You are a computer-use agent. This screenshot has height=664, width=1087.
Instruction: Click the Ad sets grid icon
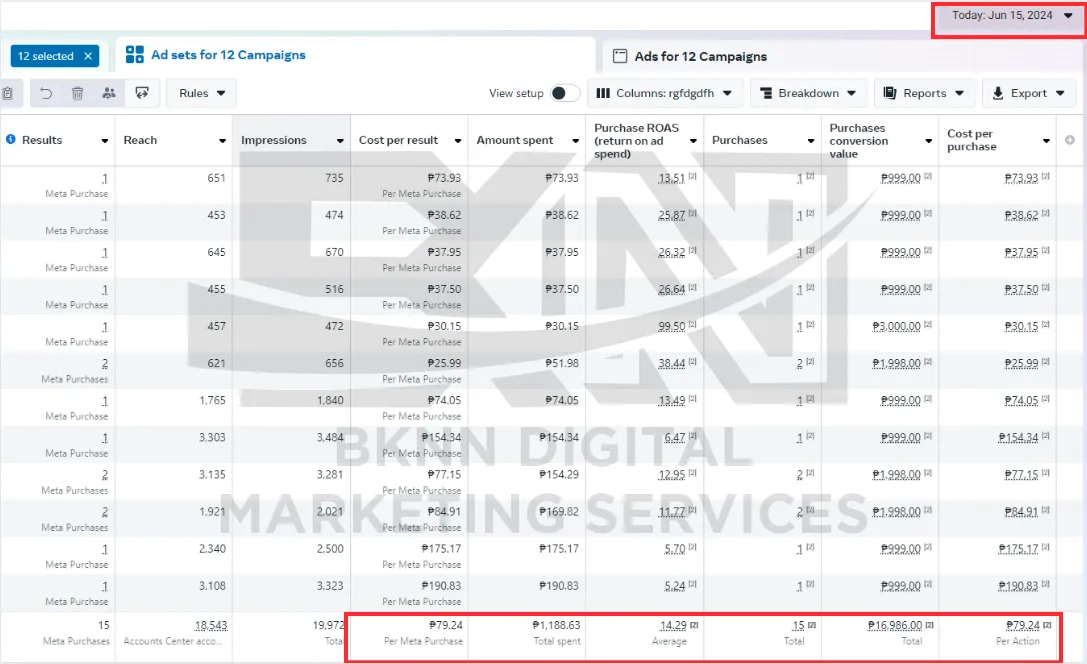click(134, 55)
